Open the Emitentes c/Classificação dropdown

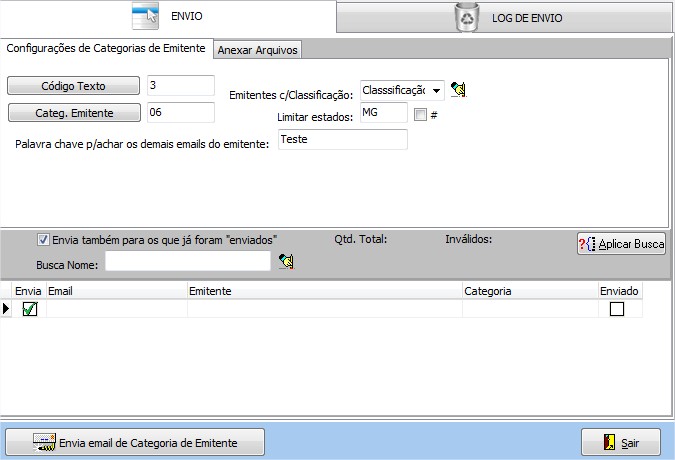[437, 90]
